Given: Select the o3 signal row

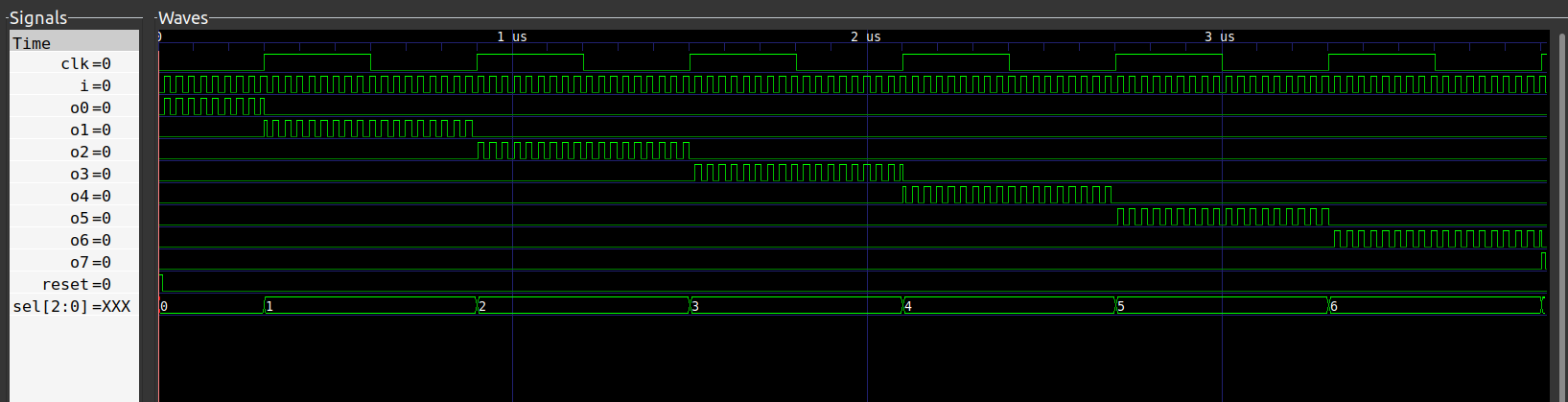Looking at the screenshot, I should point(75,174).
